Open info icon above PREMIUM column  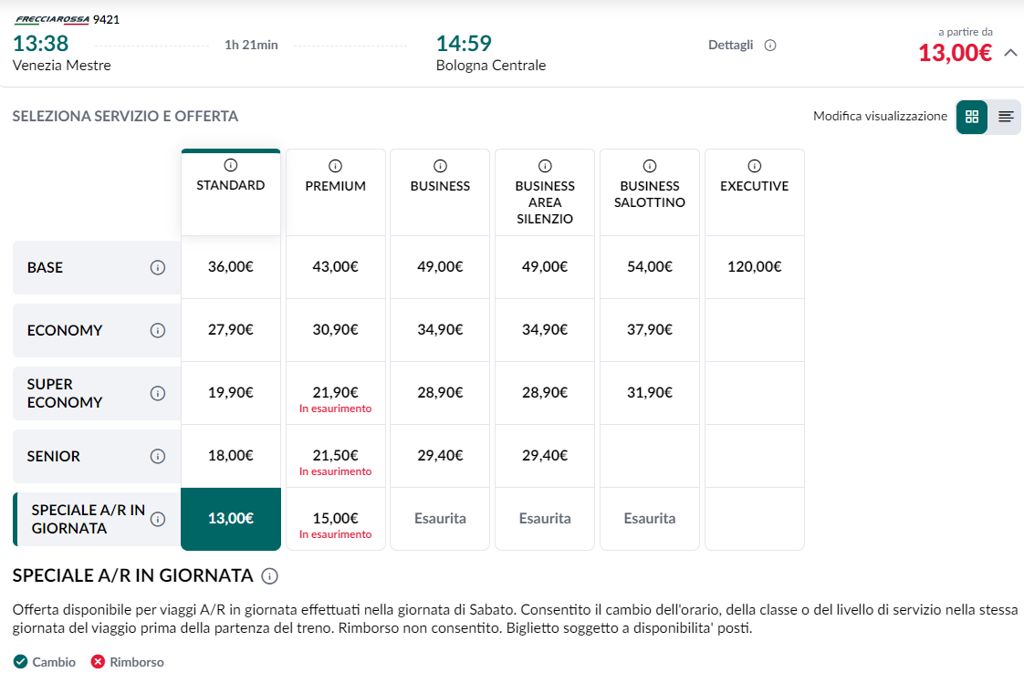[x=335, y=166]
